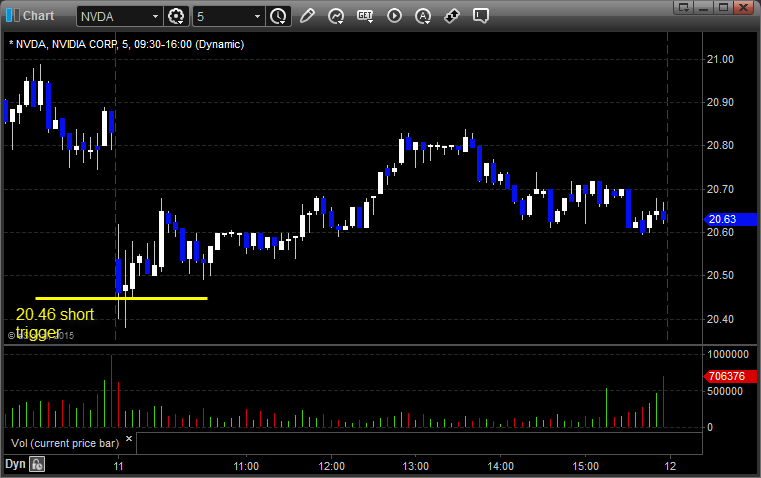This screenshot has height=478, width=761.
Task: Open the timeframe clock settings
Action: [x=279, y=16]
